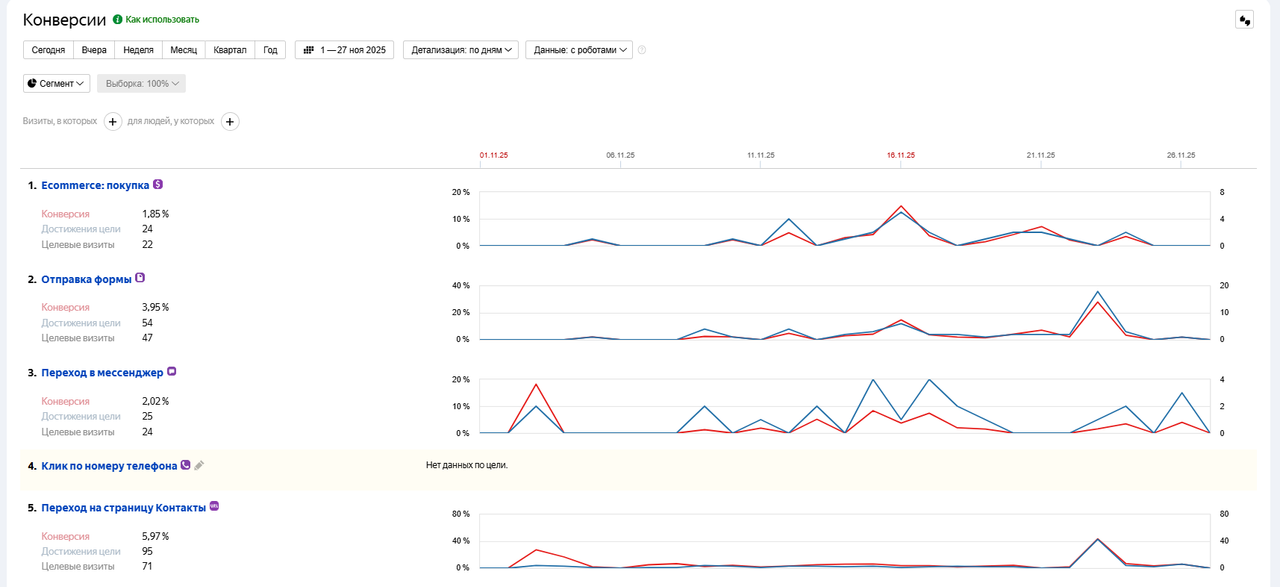Click 'Целевые визиты' label under Переход в мессенджер
This screenshot has width=1280, height=587.
pos(78,432)
